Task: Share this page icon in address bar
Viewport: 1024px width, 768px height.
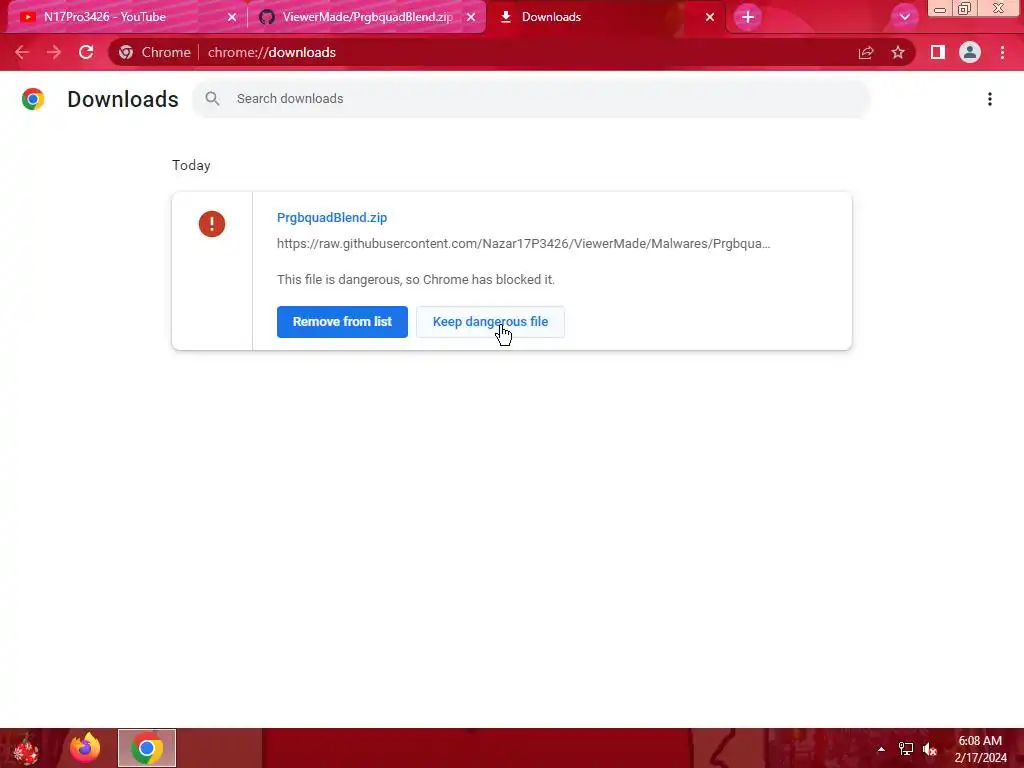Action: coord(866,52)
